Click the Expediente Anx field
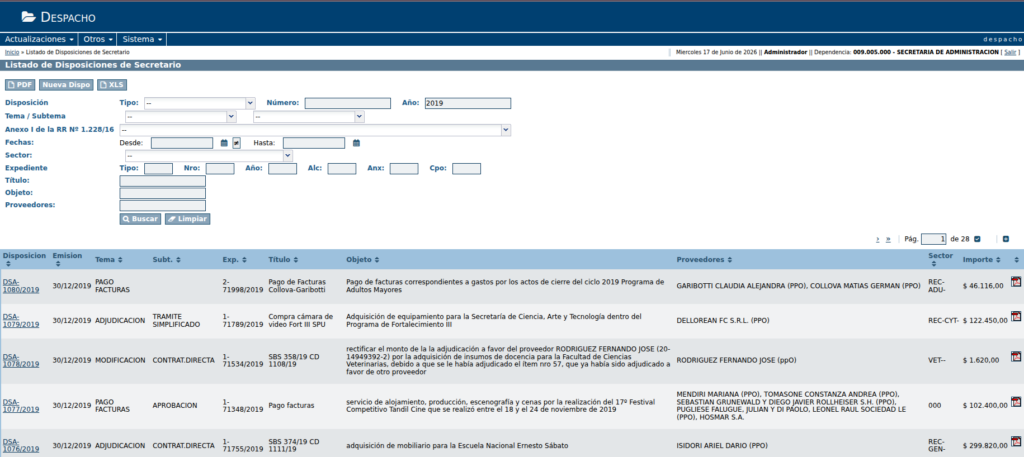This screenshot has width=1024, height=457. pyautogui.click(x=404, y=168)
